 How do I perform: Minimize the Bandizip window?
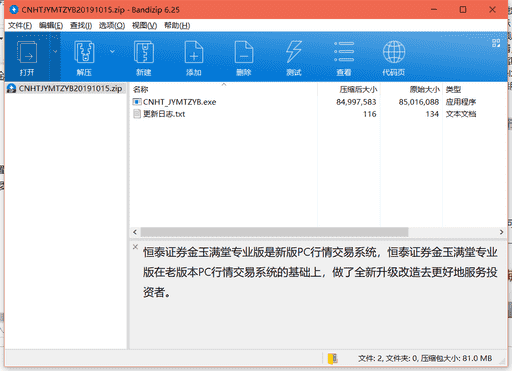tap(434, 9)
